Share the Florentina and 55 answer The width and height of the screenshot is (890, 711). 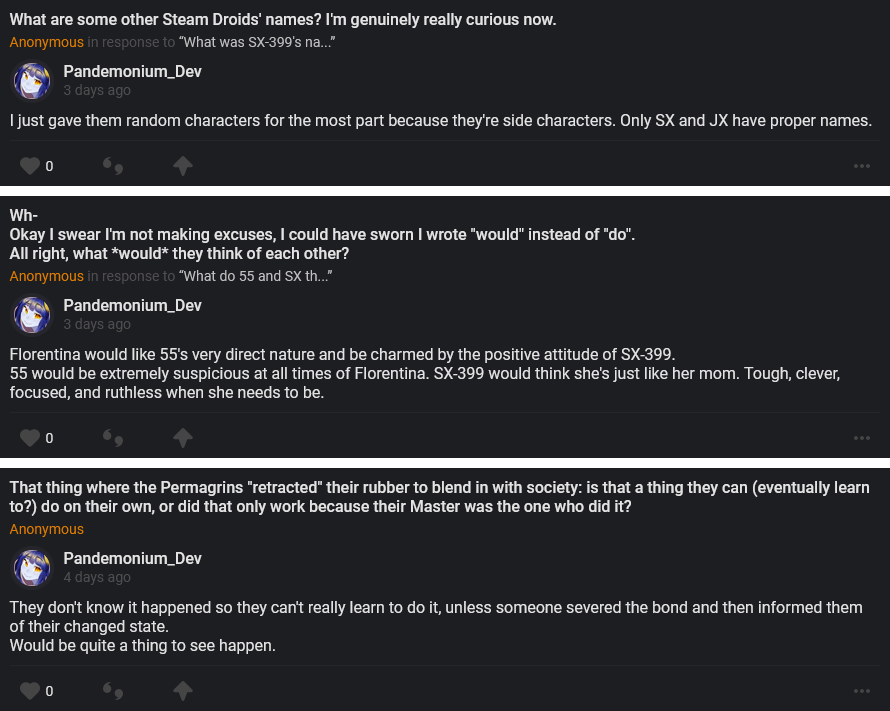tap(183, 437)
